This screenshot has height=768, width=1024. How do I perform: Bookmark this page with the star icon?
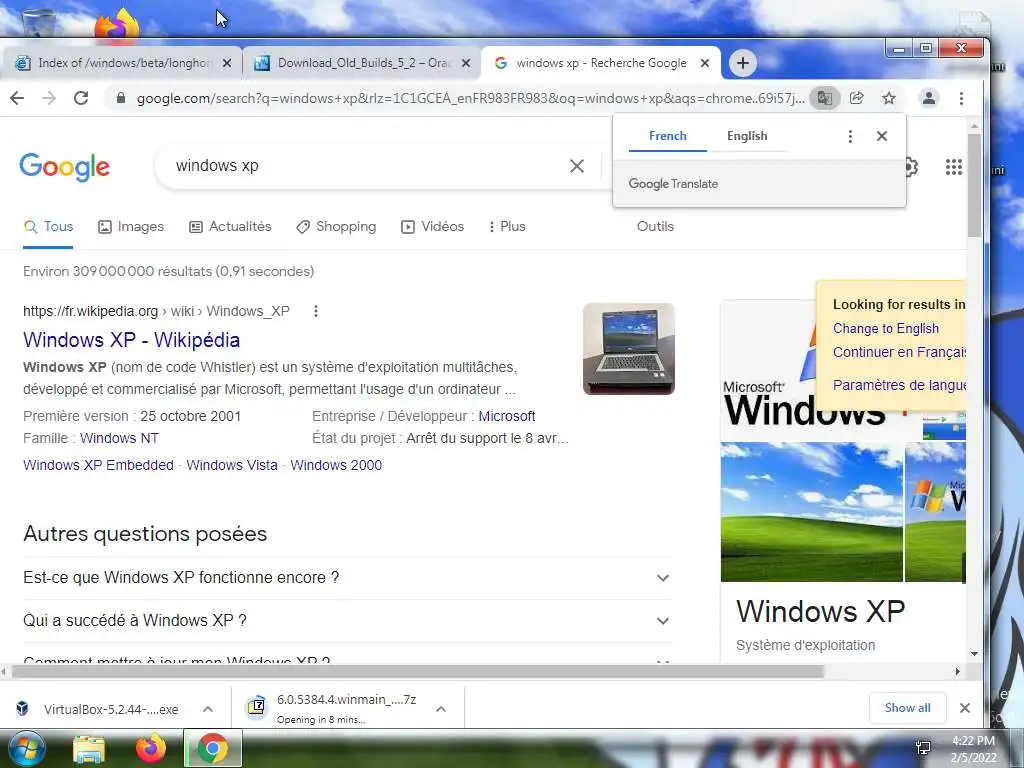[889, 99]
